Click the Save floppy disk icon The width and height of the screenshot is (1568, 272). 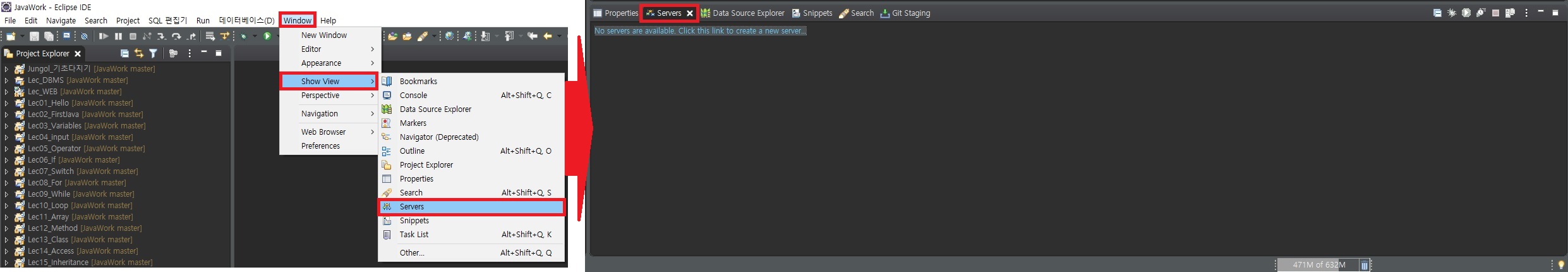[x=35, y=37]
